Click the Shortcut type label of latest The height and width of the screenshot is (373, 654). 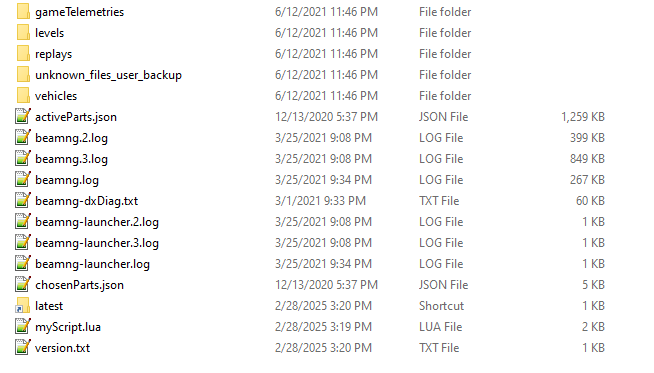coord(441,306)
